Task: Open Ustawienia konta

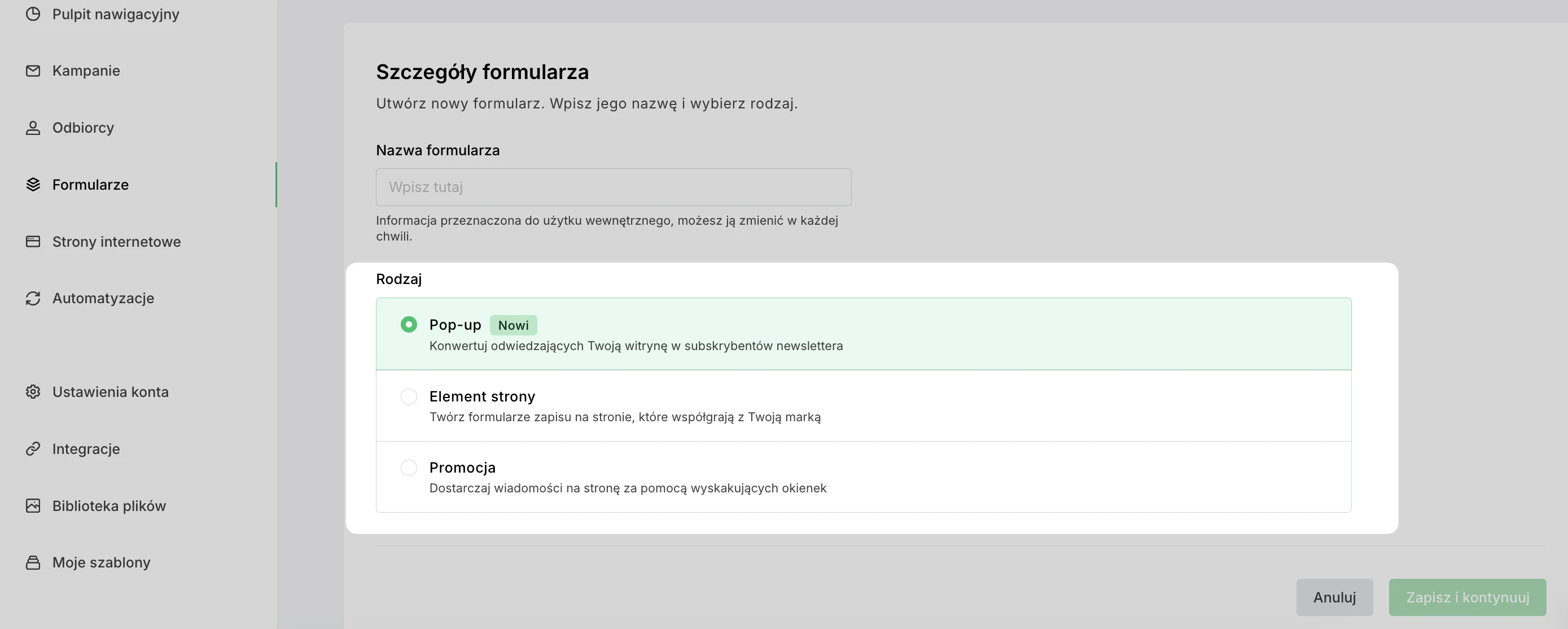Action: [110, 391]
